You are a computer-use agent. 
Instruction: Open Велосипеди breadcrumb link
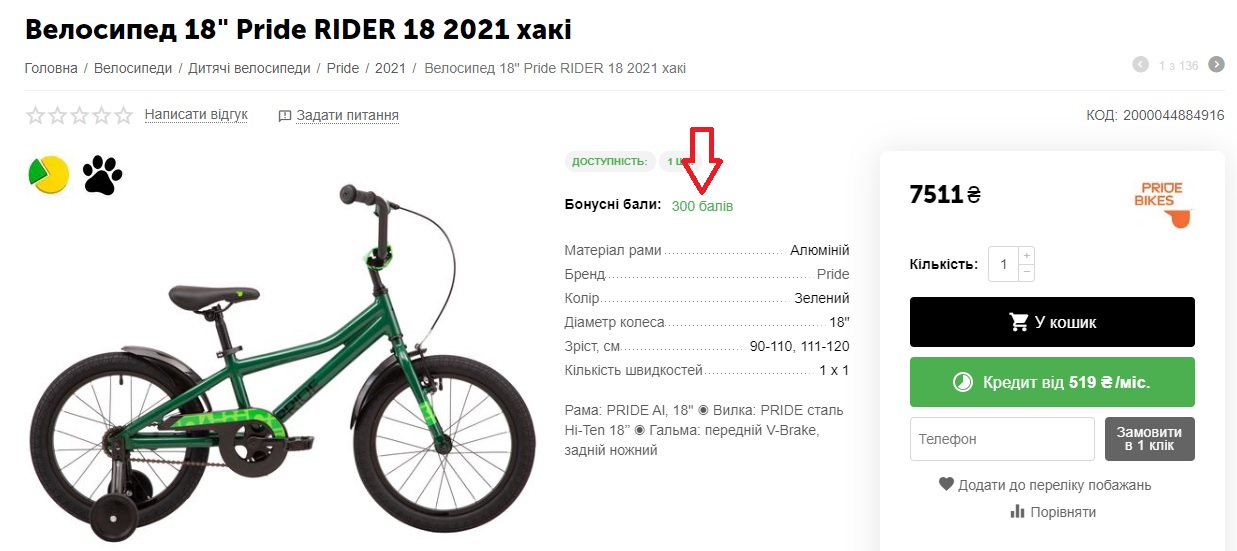(133, 68)
